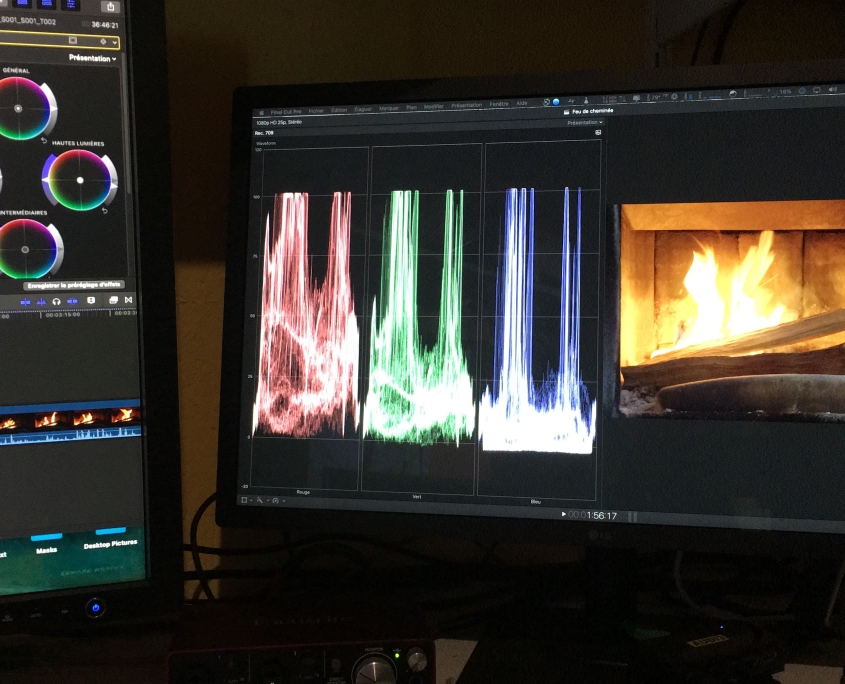Open the Final Cut Pro menu
Image resolution: width=845 pixels, height=684 pixels.
286,112
